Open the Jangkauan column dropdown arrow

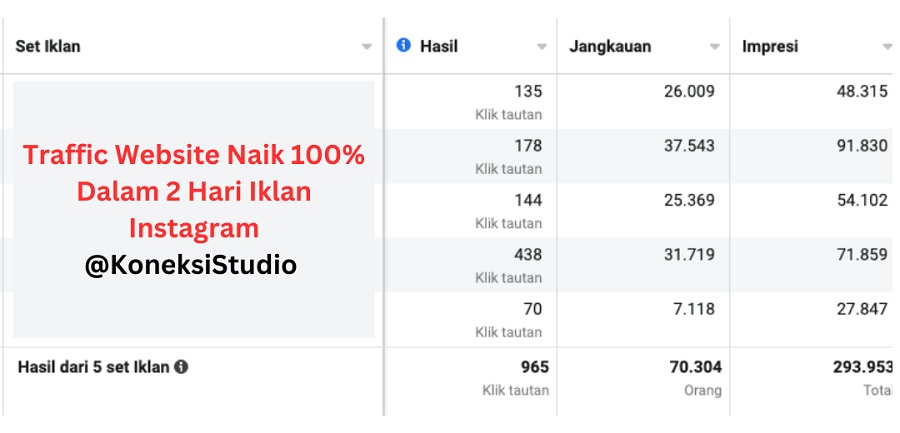(x=715, y=47)
